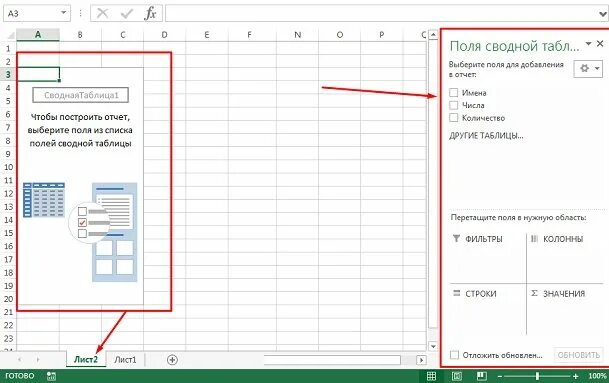Click the СводнаяТаблица1 placeholder box
The width and height of the screenshot is (609, 383).
[80, 95]
